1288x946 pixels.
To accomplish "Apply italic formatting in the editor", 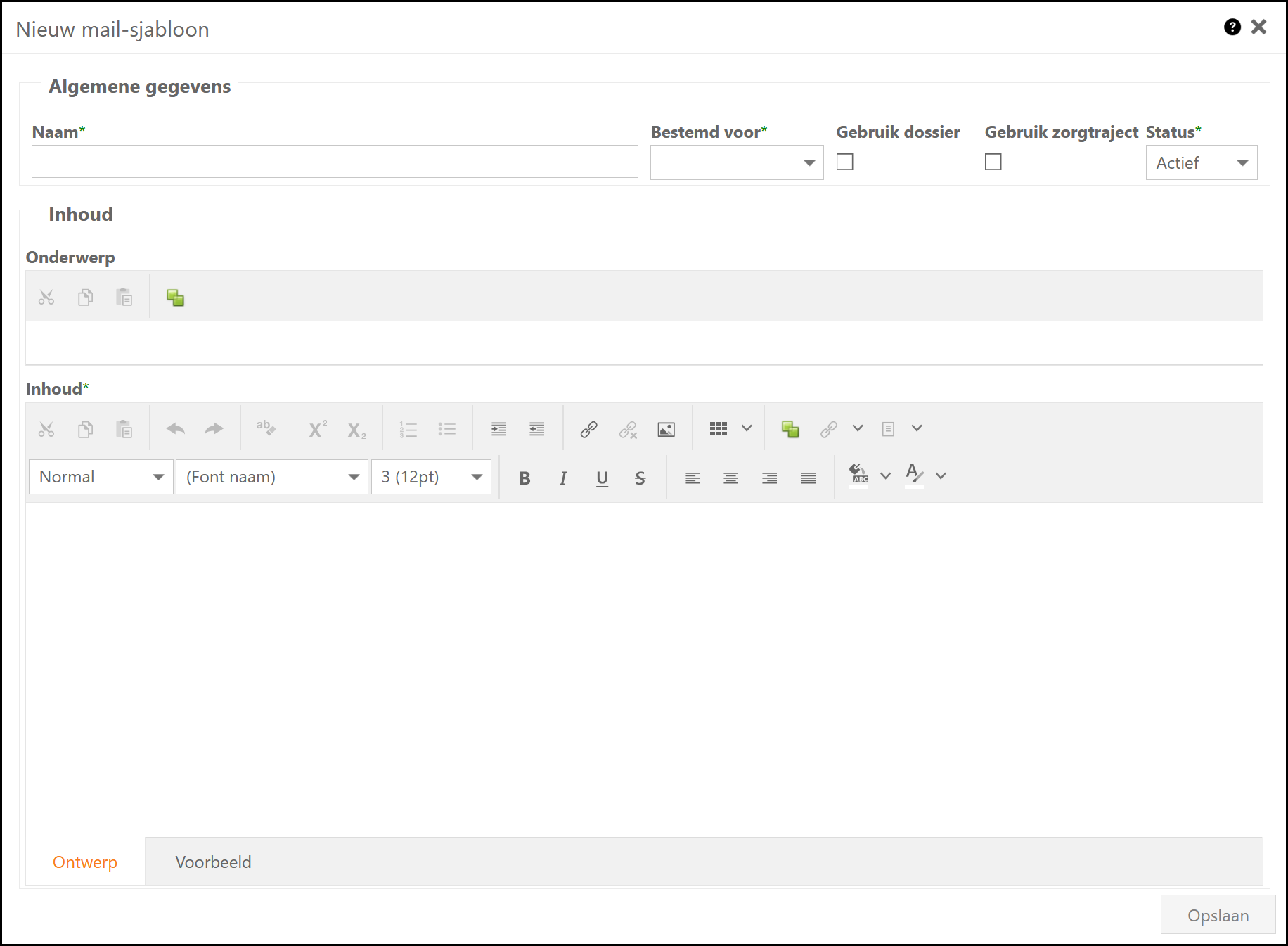I will (562, 478).
